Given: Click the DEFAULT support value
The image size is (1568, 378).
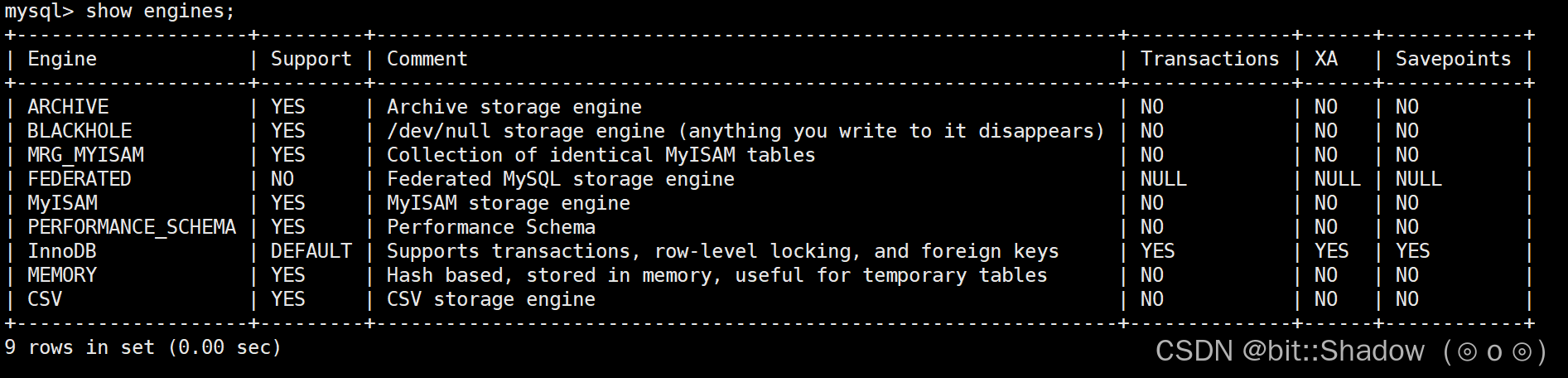Looking at the screenshot, I should 311,251.
